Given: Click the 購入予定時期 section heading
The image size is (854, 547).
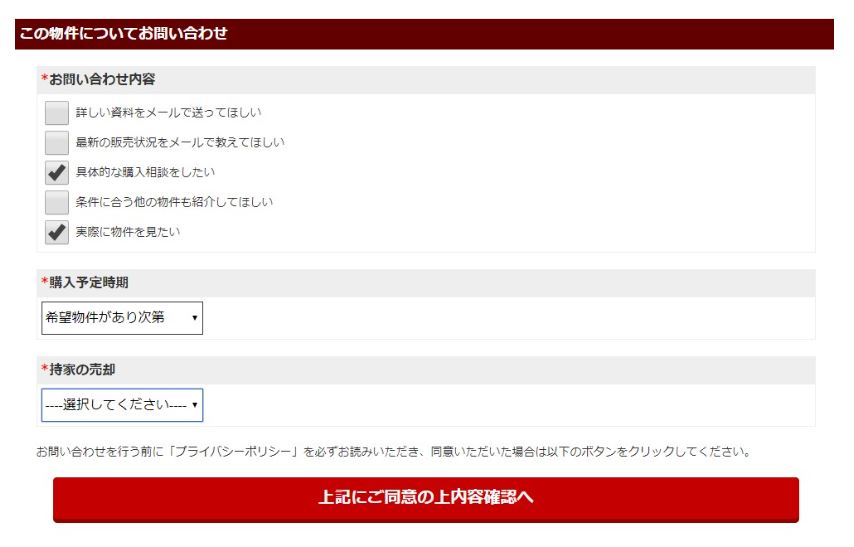Looking at the screenshot, I should pyautogui.click(x=89, y=282).
